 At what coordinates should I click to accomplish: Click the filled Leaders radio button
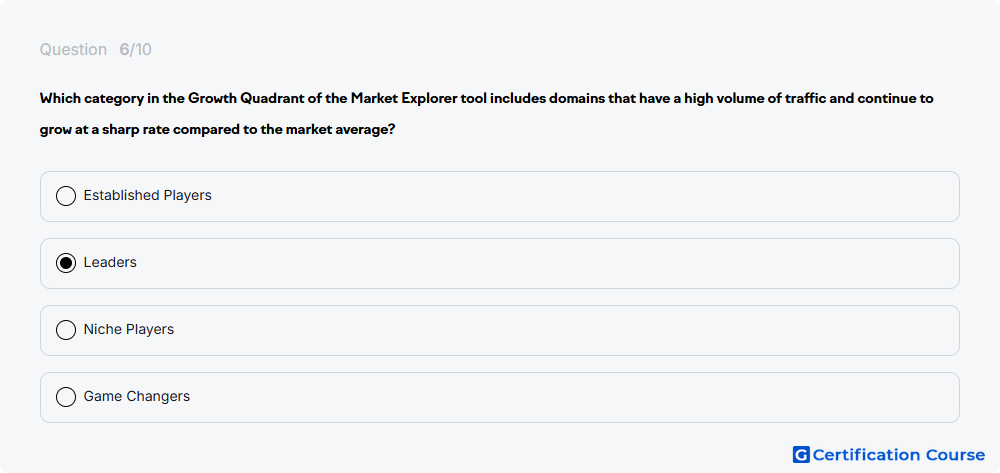[66, 263]
